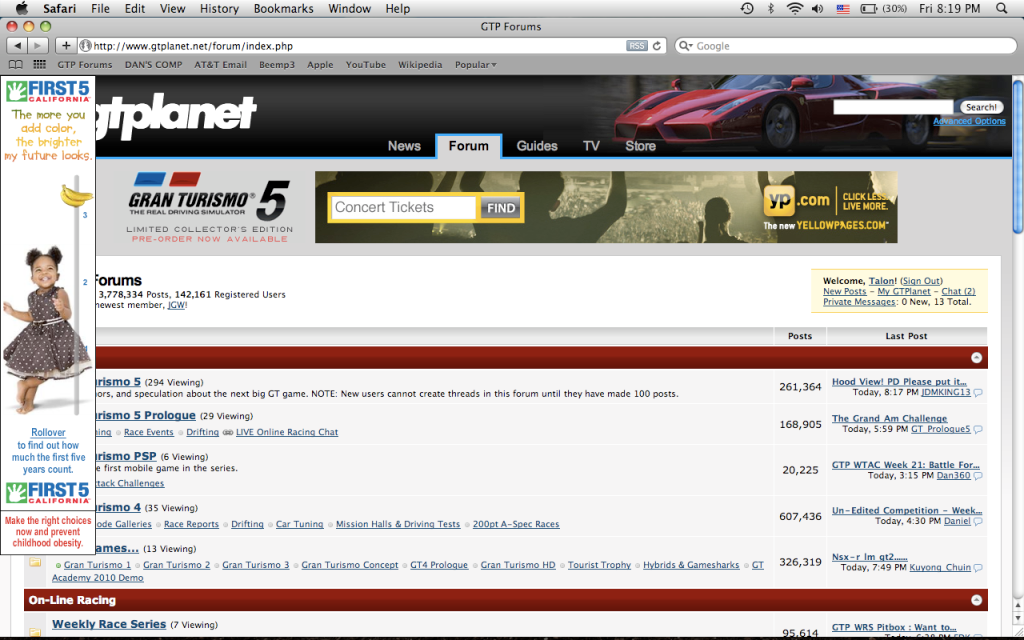Open the Time Machine menu bar icon
The width and height of the screenshot is (1024, 640).
tap(747, 9)
